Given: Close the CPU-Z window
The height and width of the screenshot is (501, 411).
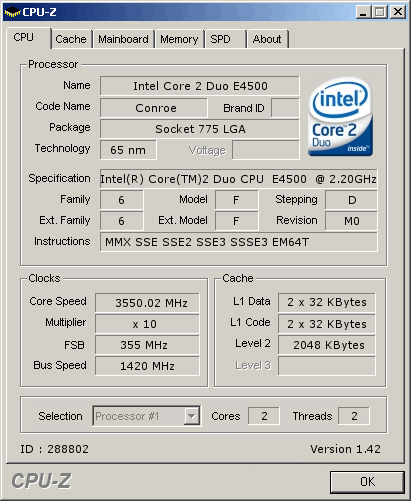Looking at the screenshot, I should pyautogui.click(x=398, y=12).
